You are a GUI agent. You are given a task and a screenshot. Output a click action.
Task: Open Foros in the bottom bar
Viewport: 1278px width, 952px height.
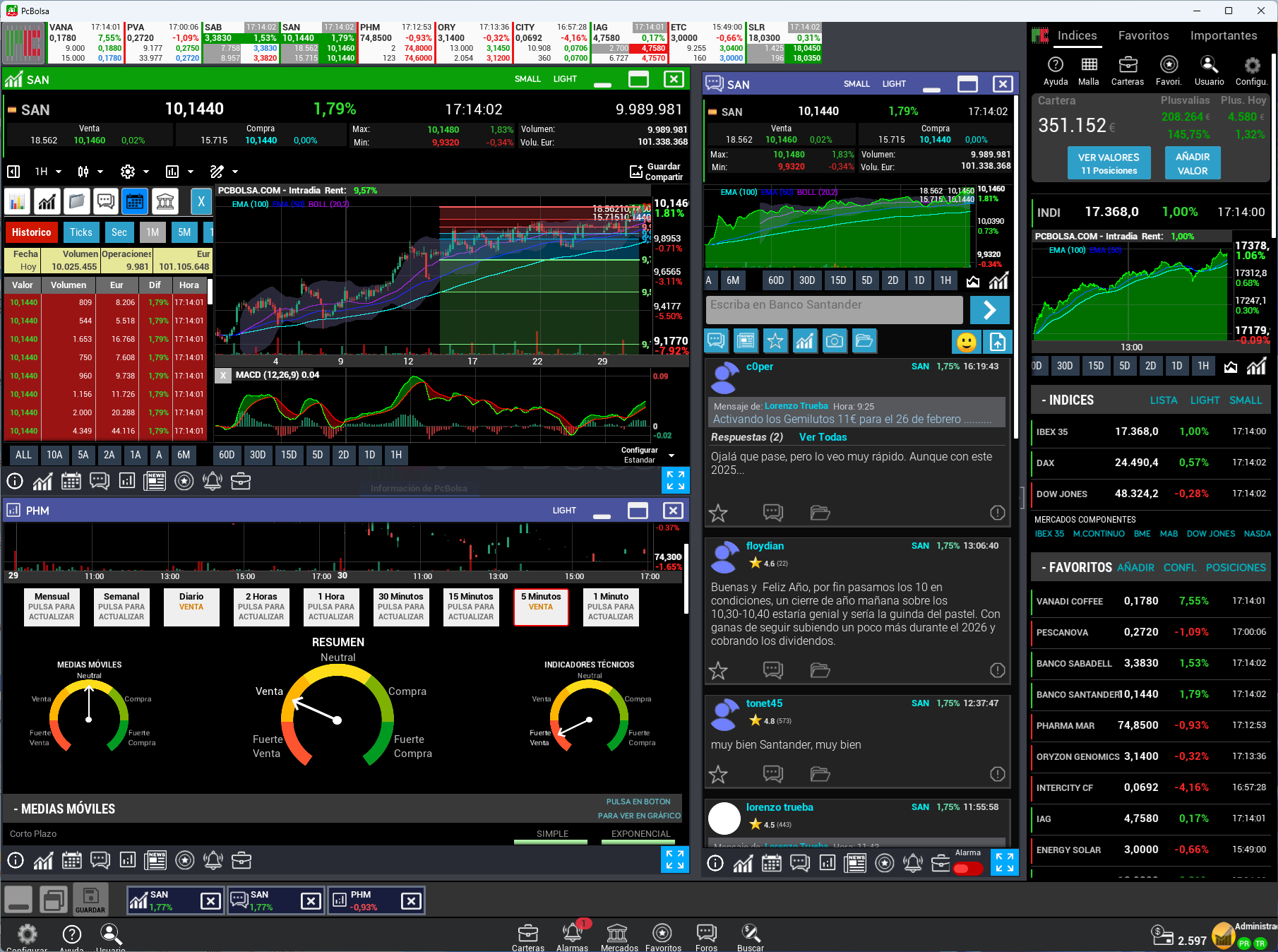[x=706, y=938]
